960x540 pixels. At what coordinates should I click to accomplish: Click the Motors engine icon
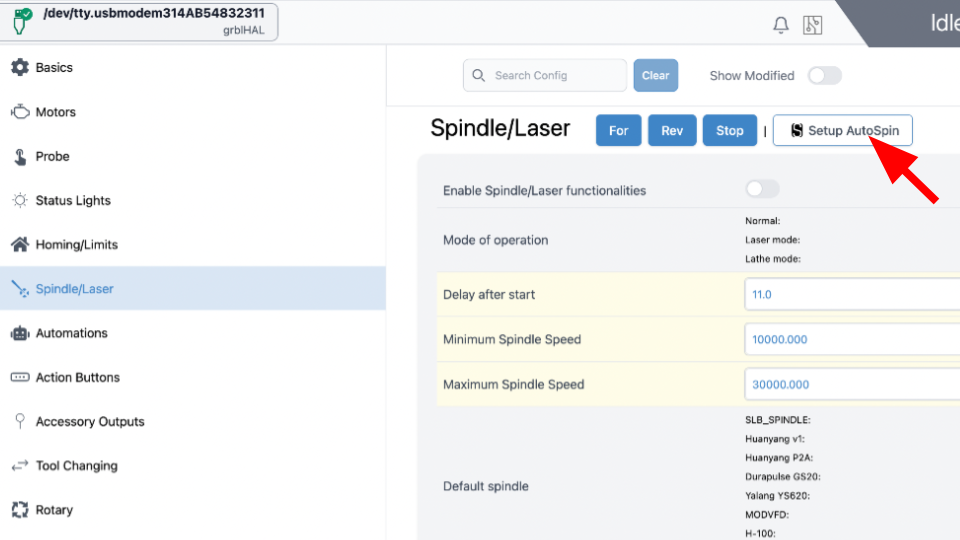pos(20,112)
